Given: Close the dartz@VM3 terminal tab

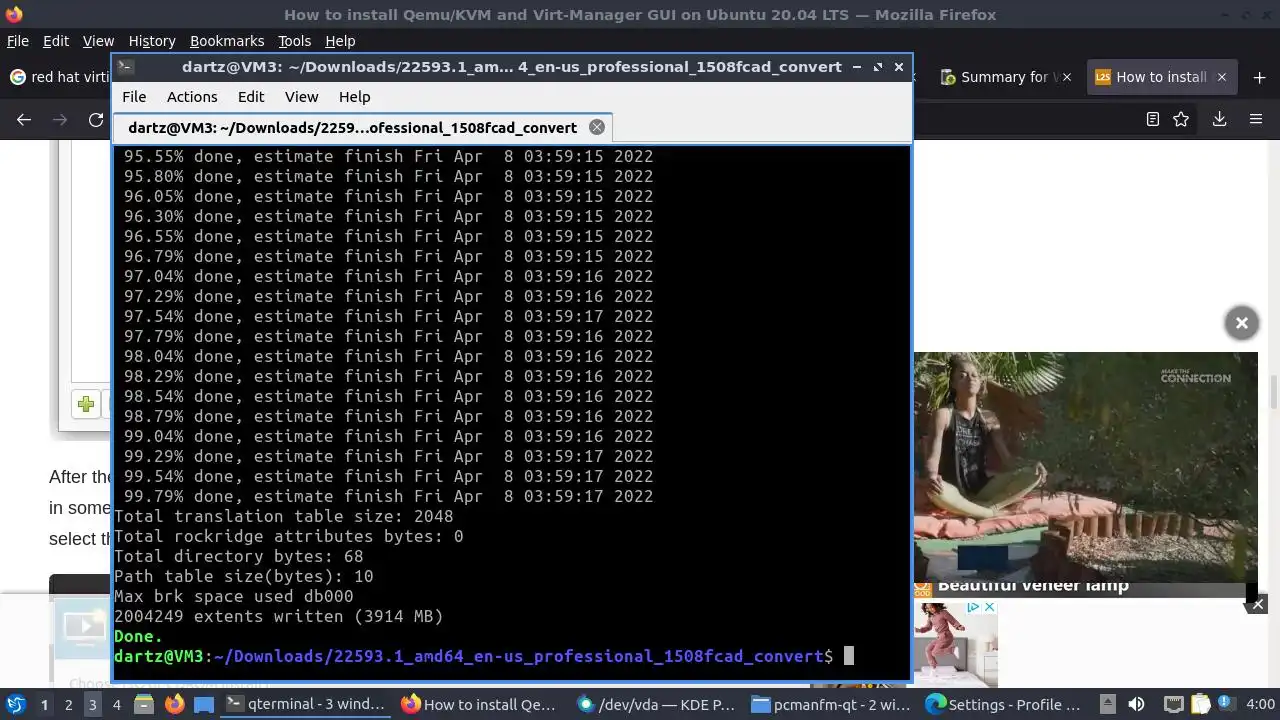Looking at the screenshot, I should [x=597, y=127].
